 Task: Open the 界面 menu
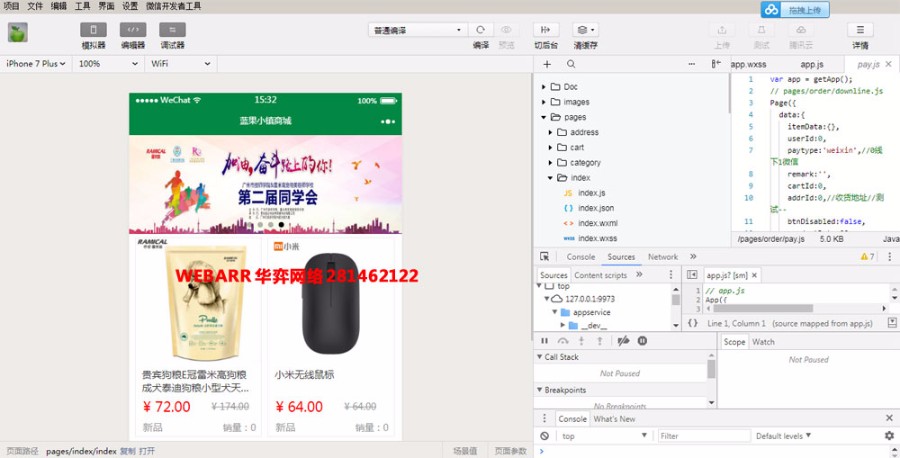tap(106, 6)
